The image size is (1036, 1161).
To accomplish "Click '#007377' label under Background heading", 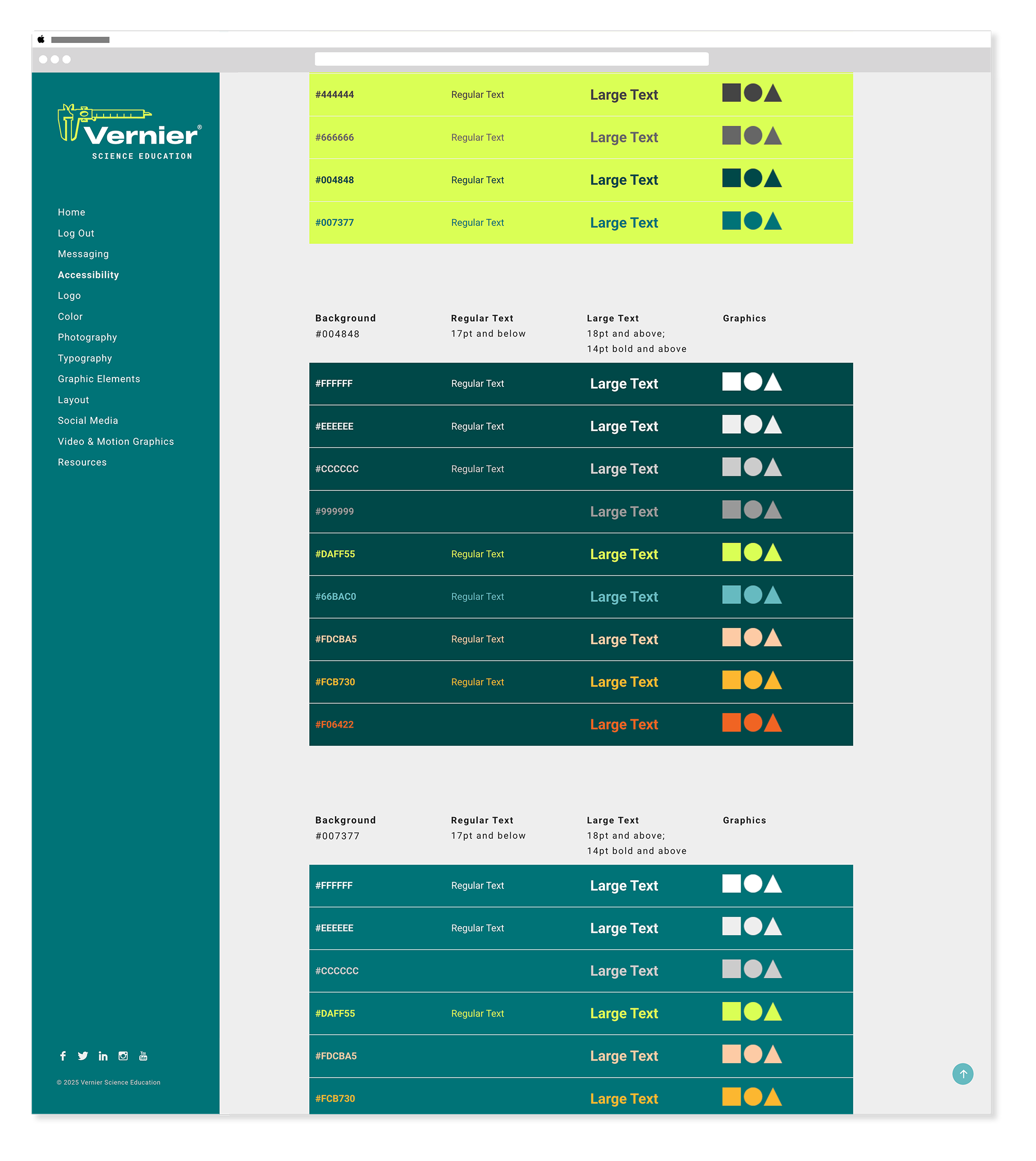I will (338, 836).
